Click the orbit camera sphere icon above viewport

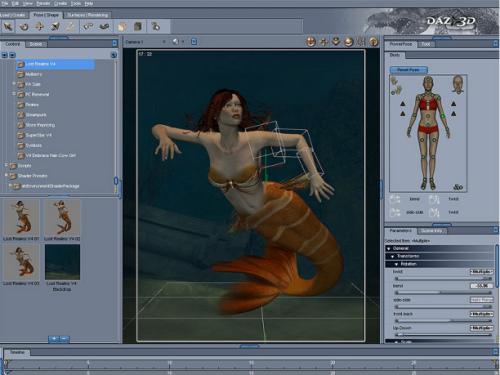click(x=311, y=42)
